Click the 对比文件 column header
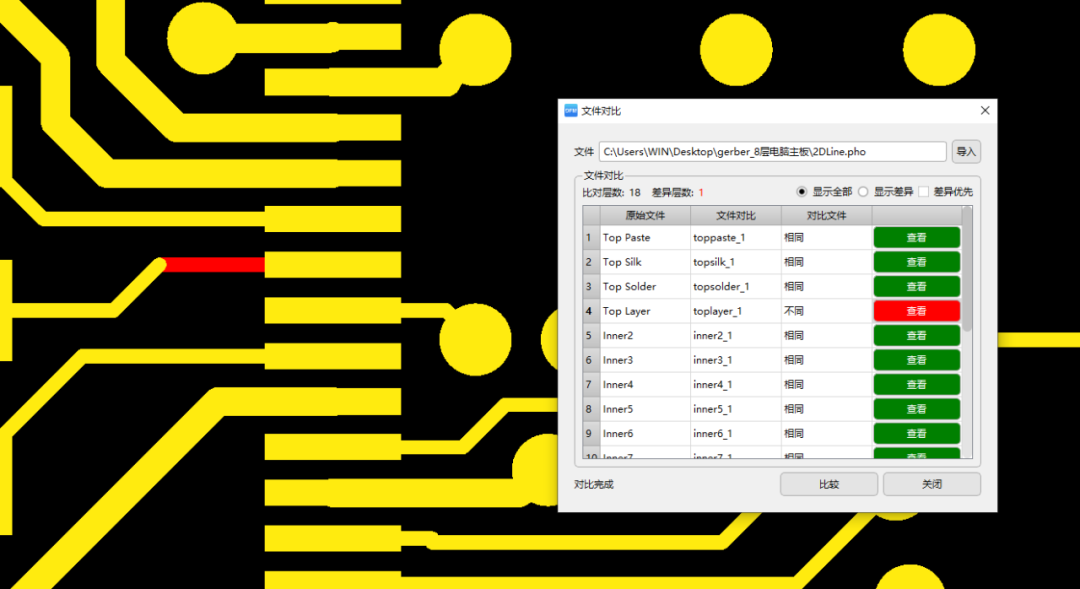This screenshot has height=589, width=1080. pyautogui.click(x=827, y=216)
